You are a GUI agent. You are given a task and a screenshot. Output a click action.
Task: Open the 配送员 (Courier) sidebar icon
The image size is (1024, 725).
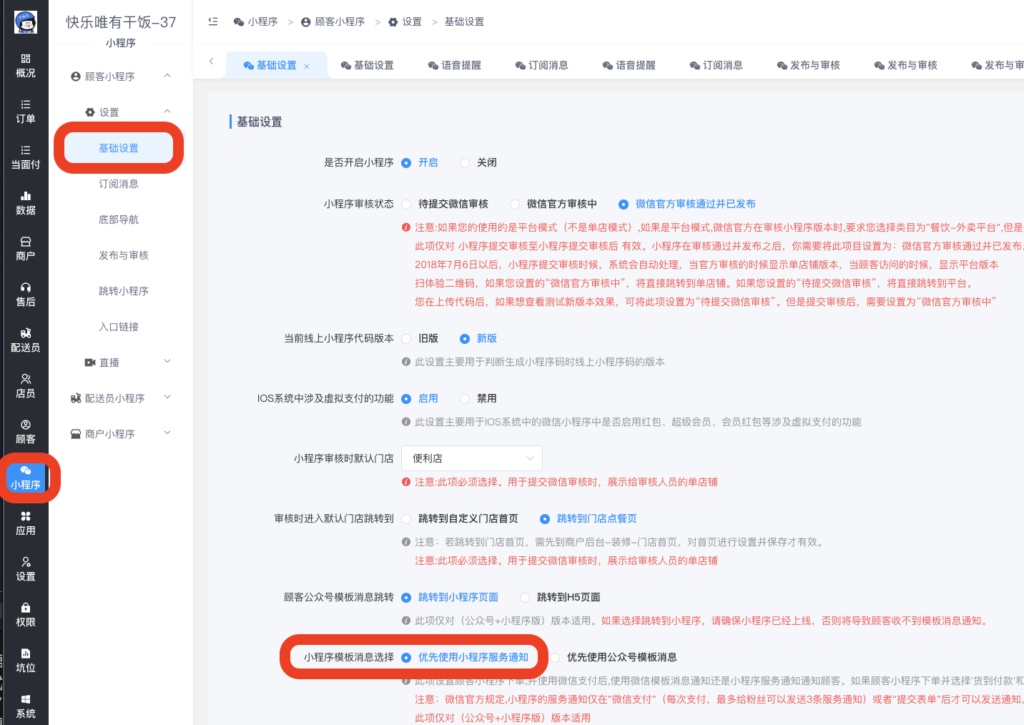[23, 341]
